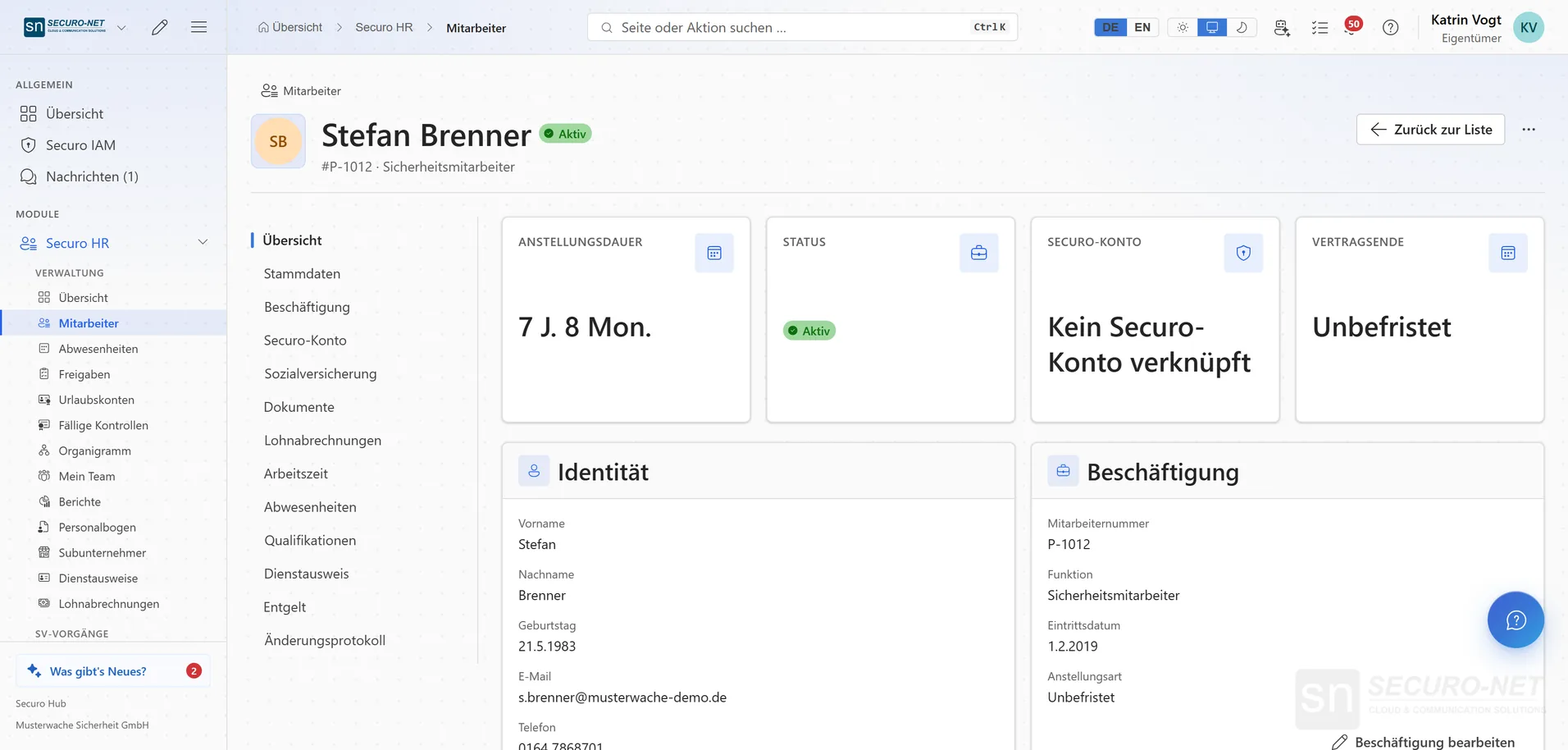Open the Änderungsprotokoll section tab
This screenshot has width=1568, height=750.
coord(325,640)
